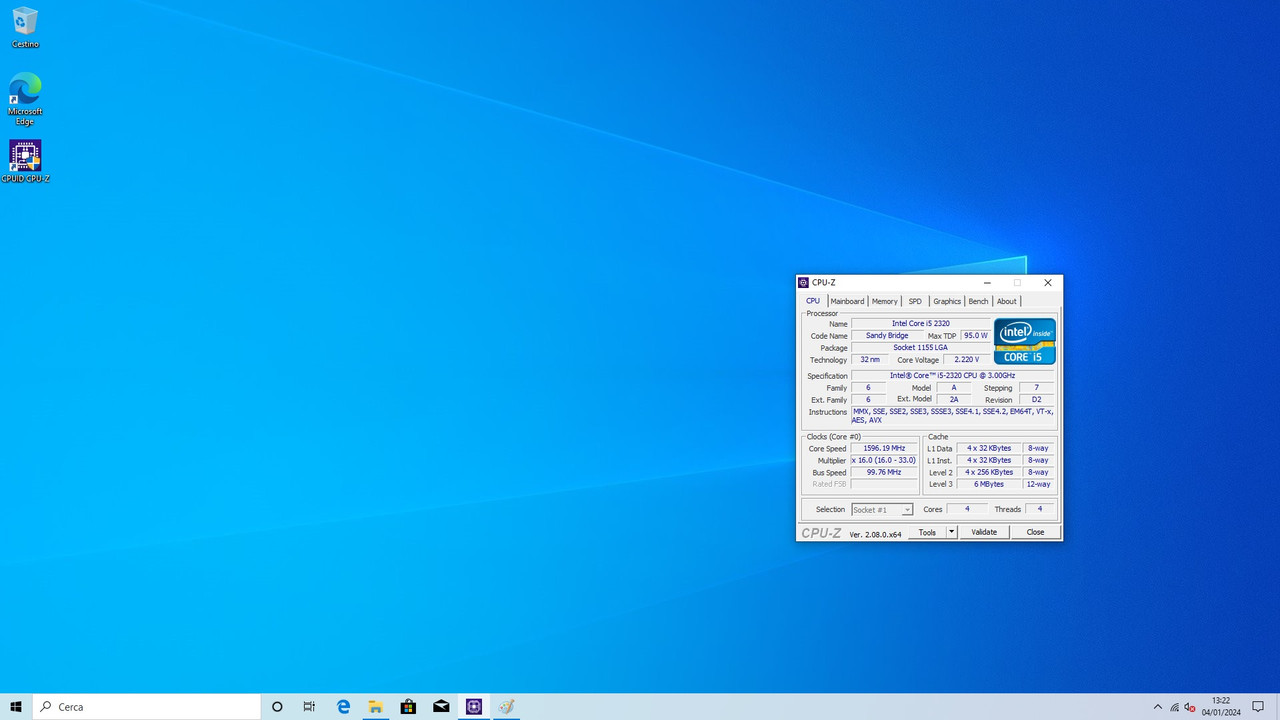The image size is (1280, 720).
Task: Click the Tools button in CPU-Z
Action: tap(927, 532)
